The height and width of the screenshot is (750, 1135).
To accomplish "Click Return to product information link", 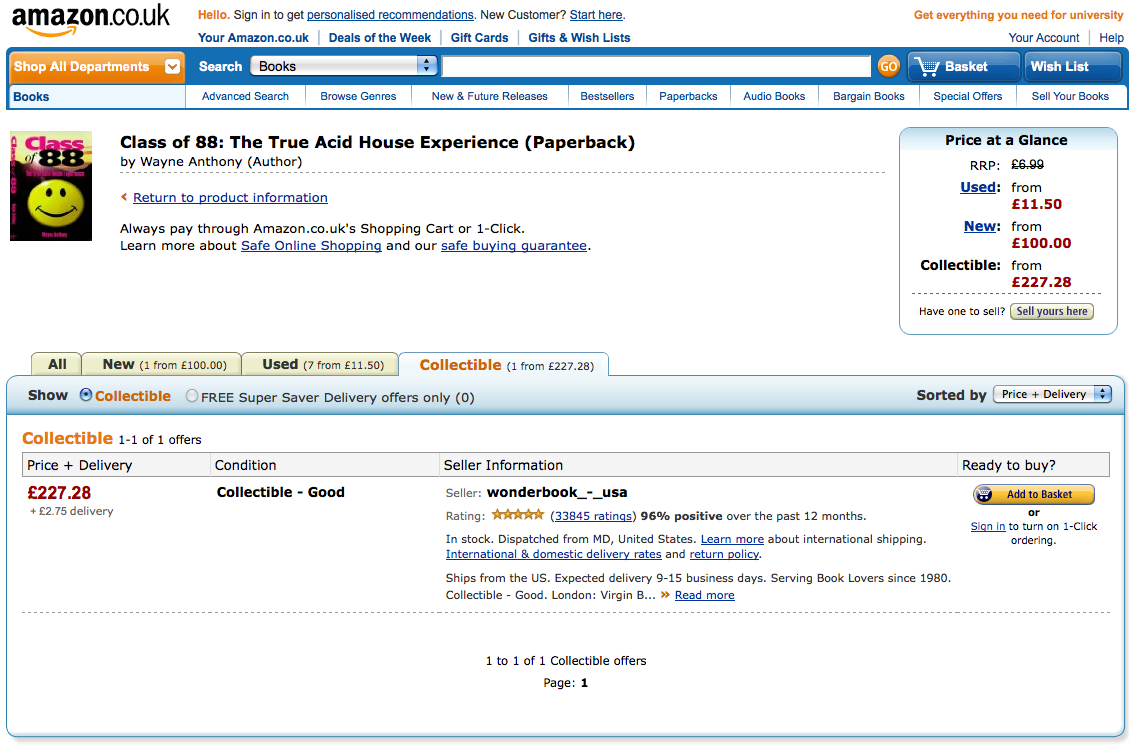I will (230, 198).
